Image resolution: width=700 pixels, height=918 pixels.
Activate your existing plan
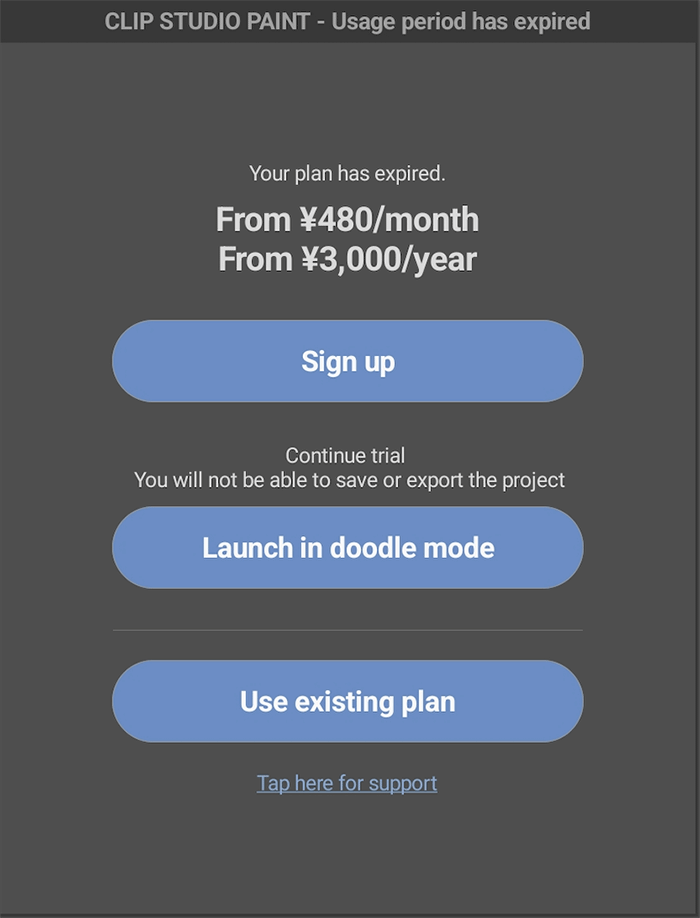point(347,701)
